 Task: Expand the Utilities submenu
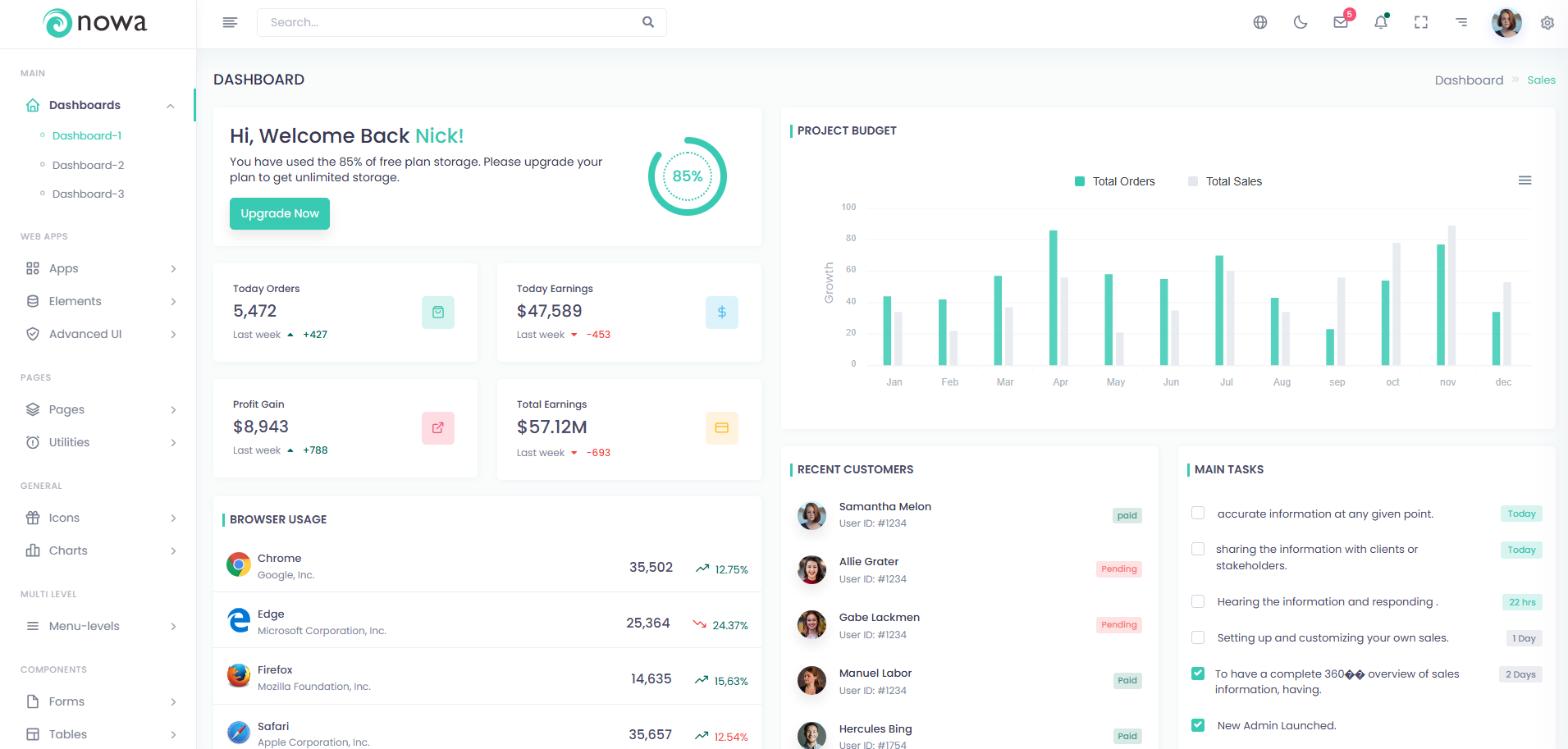pos(173,443)
